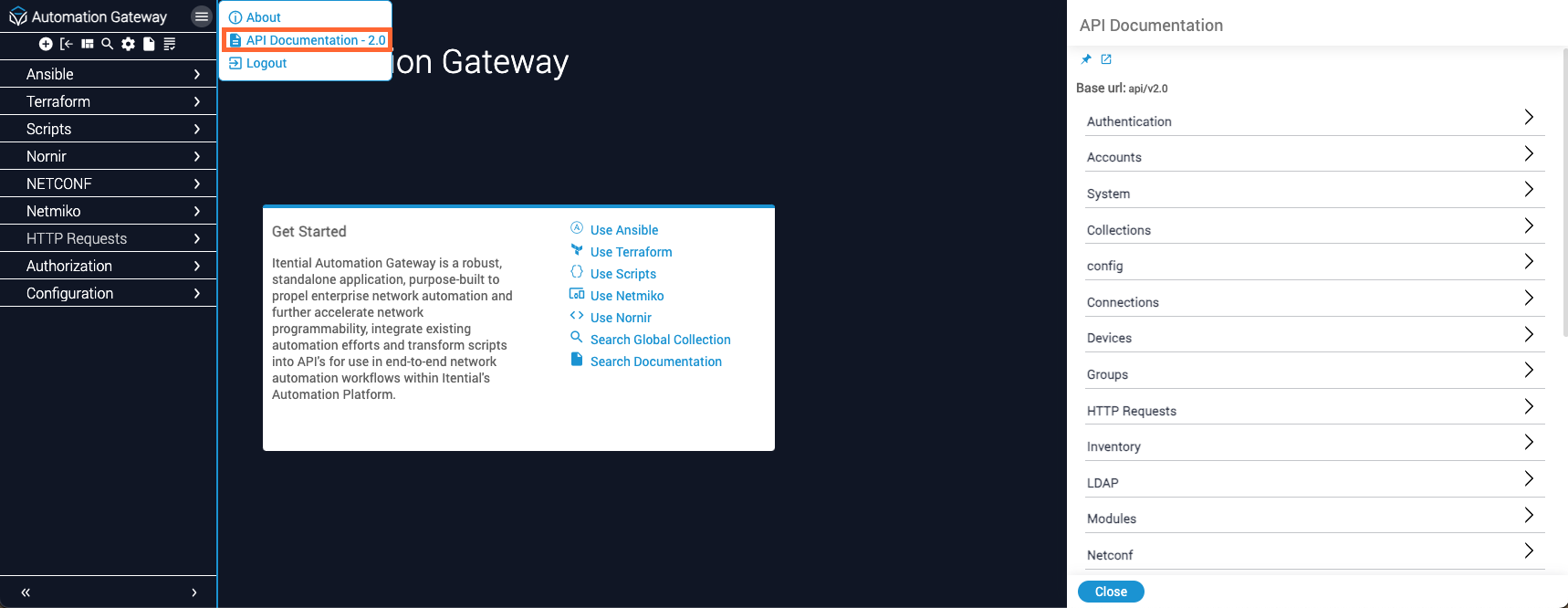
Task: Expand Authorization chevron in sidebar
Action: [197, 266]
